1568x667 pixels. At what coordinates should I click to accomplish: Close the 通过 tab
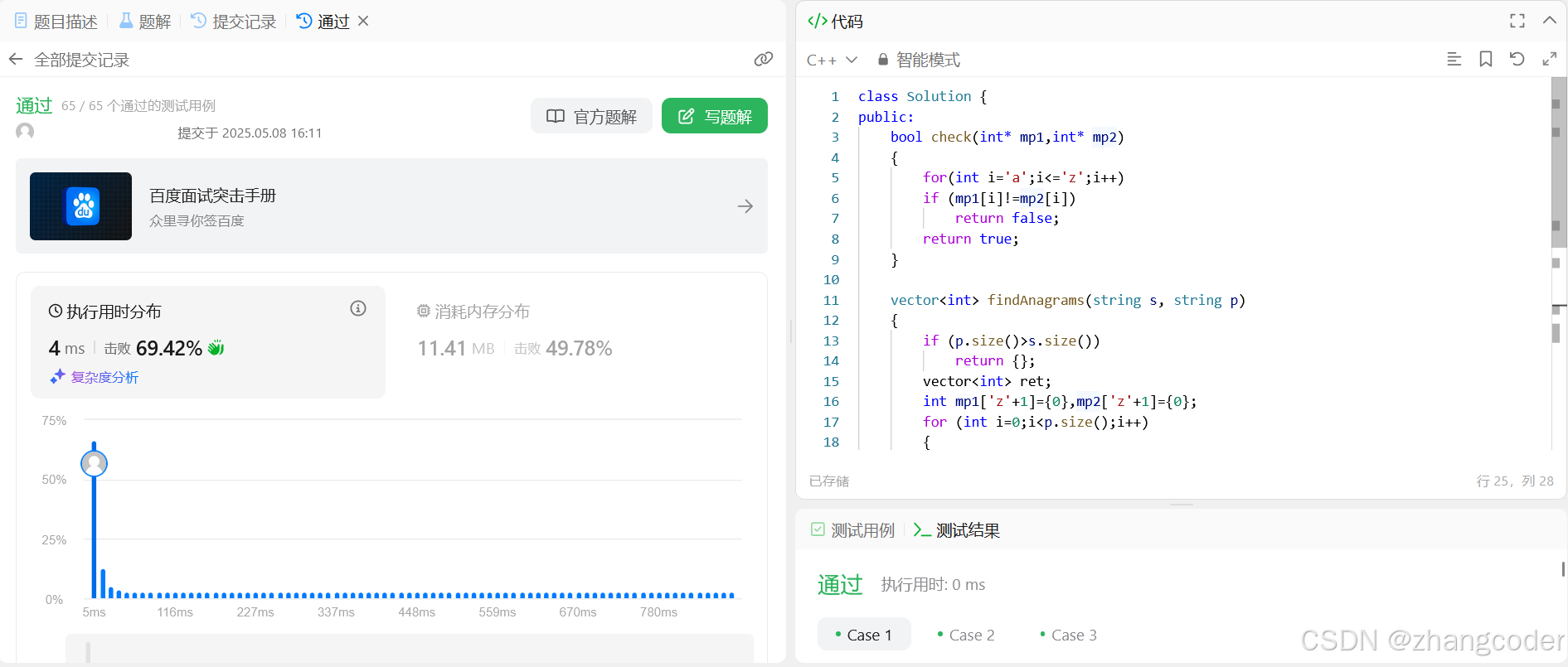[363, 22]
